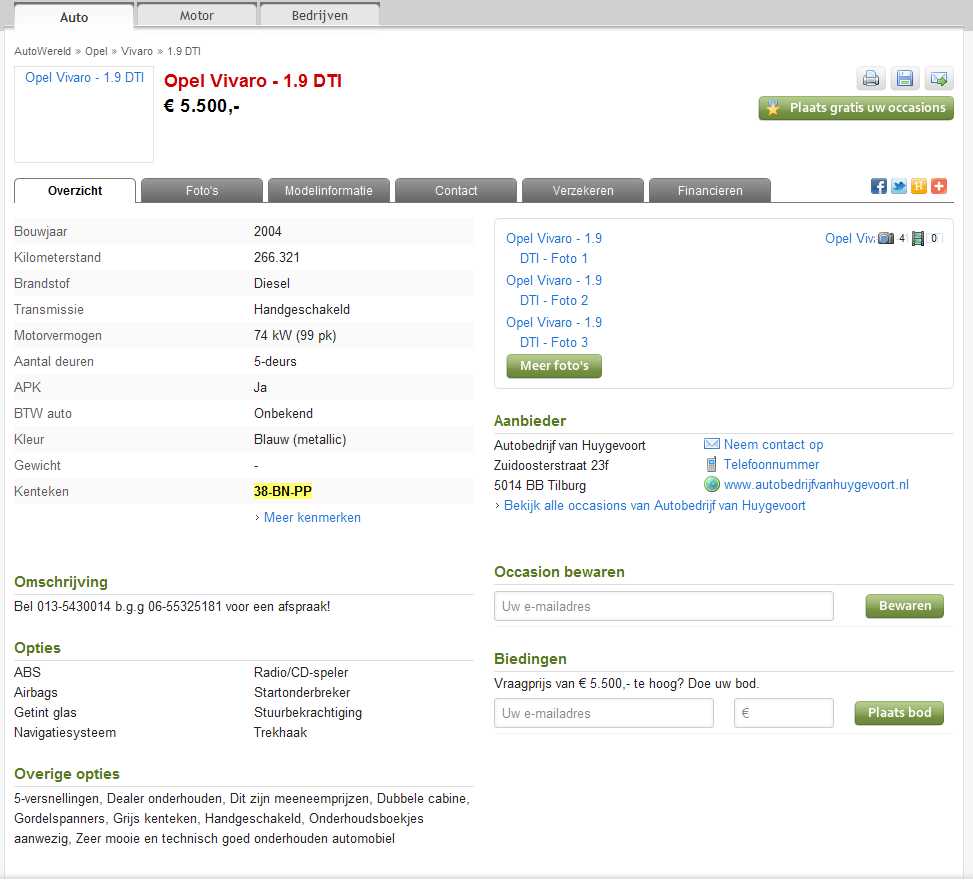Click the Radio/CD-speler option
973x886 pixels.
pos(301,673)
